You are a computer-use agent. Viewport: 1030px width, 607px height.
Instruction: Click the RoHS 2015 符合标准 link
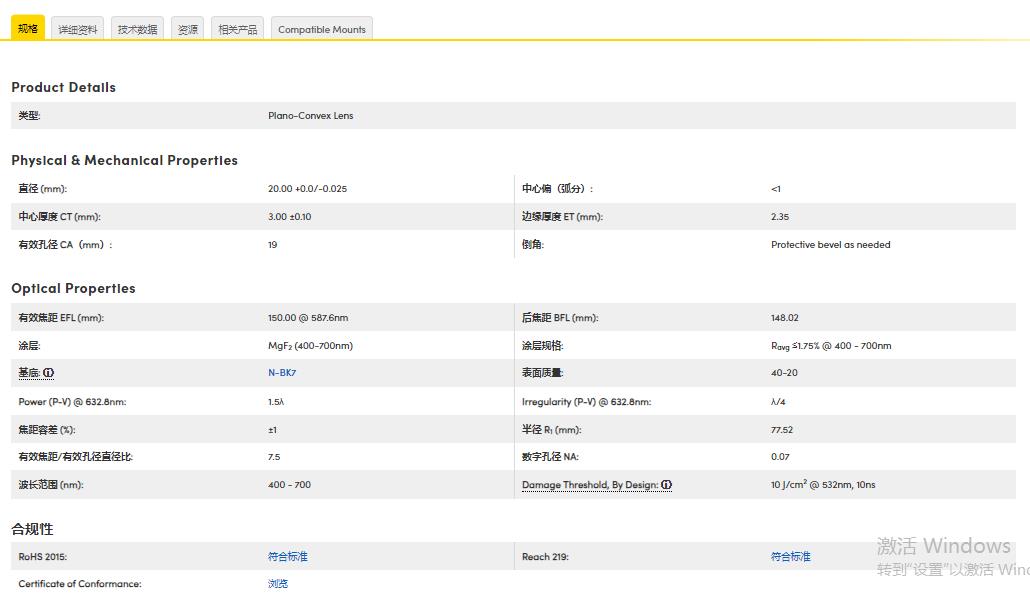coord(288,556)
